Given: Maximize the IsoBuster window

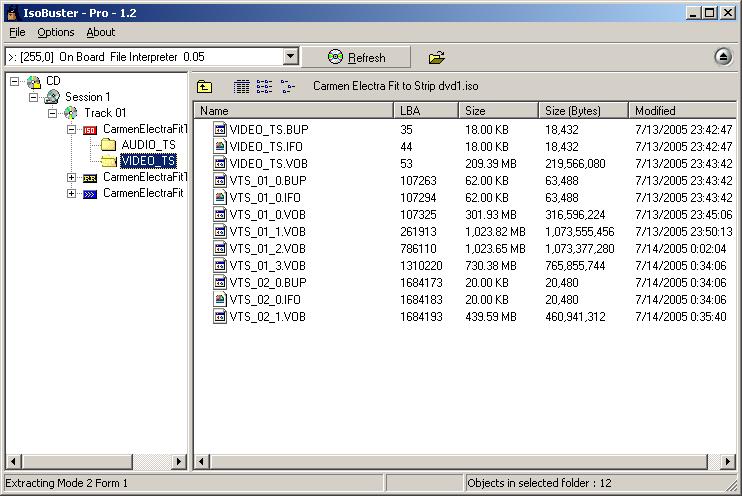Looking at the screenshot, I should [x=709, y=13].
